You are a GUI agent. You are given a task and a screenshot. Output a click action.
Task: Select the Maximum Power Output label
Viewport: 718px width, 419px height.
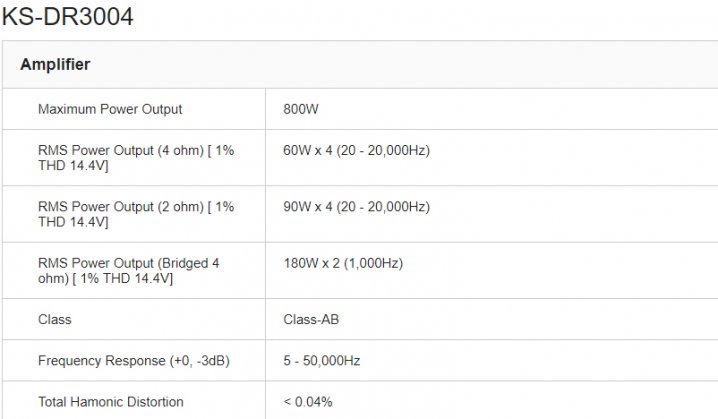click(110, 109)
